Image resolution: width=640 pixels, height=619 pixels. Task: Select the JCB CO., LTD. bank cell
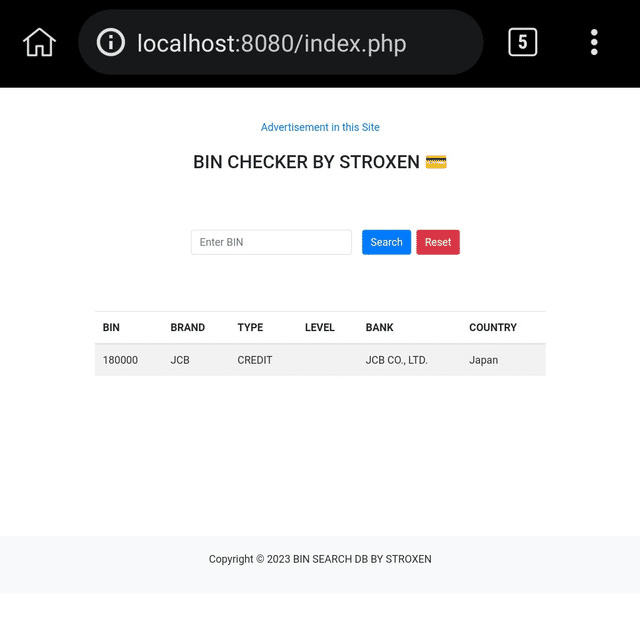pyautogui.click(x=396, y=360)
